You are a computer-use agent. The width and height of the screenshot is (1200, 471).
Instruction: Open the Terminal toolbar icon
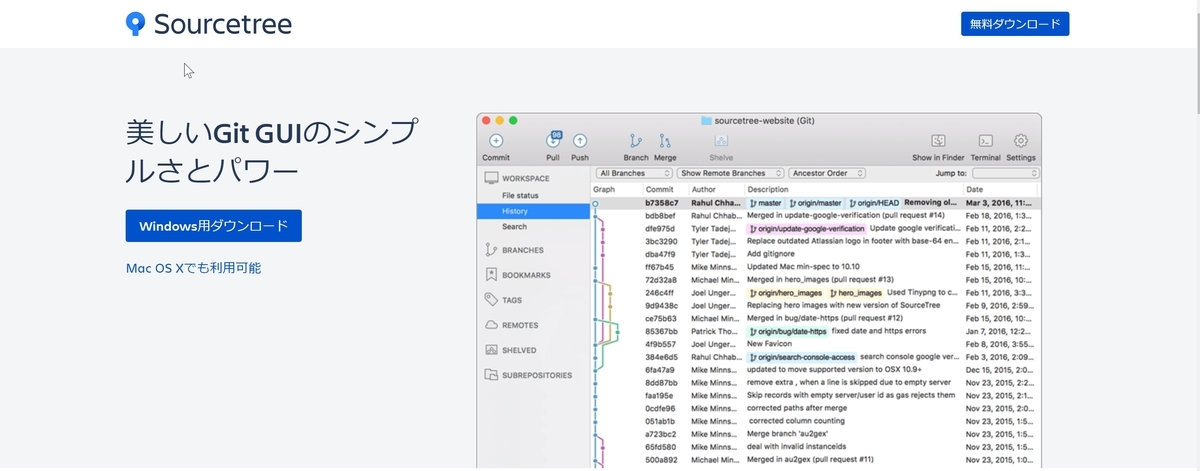tap(985, 141)
